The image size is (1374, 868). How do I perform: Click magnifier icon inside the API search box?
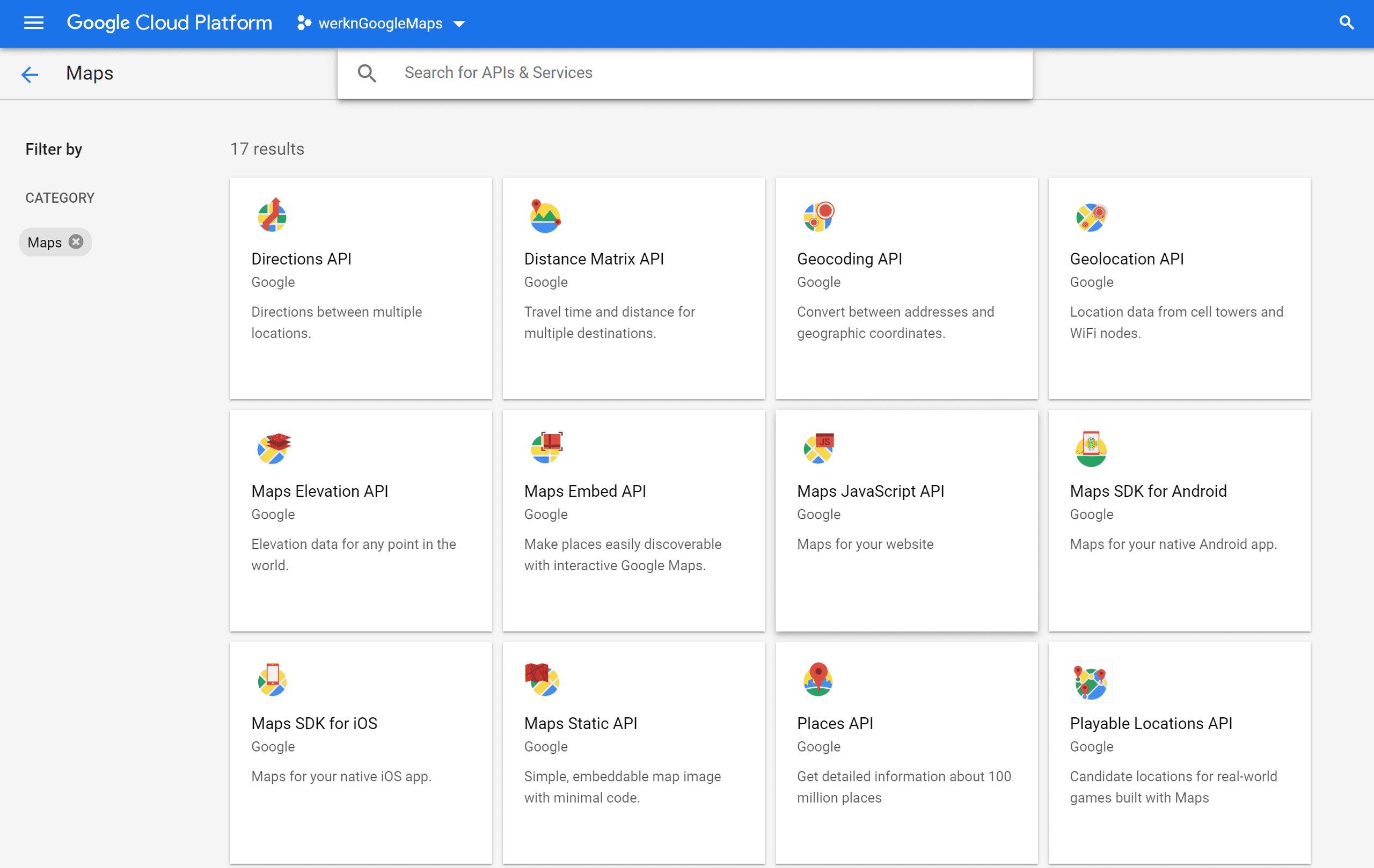[x=367, y=73]
